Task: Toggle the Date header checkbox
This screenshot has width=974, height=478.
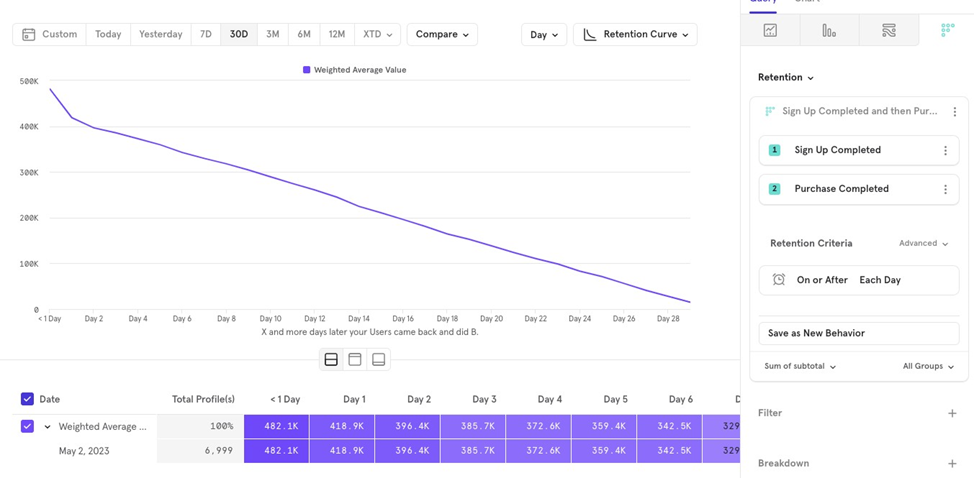Action: 27,399
